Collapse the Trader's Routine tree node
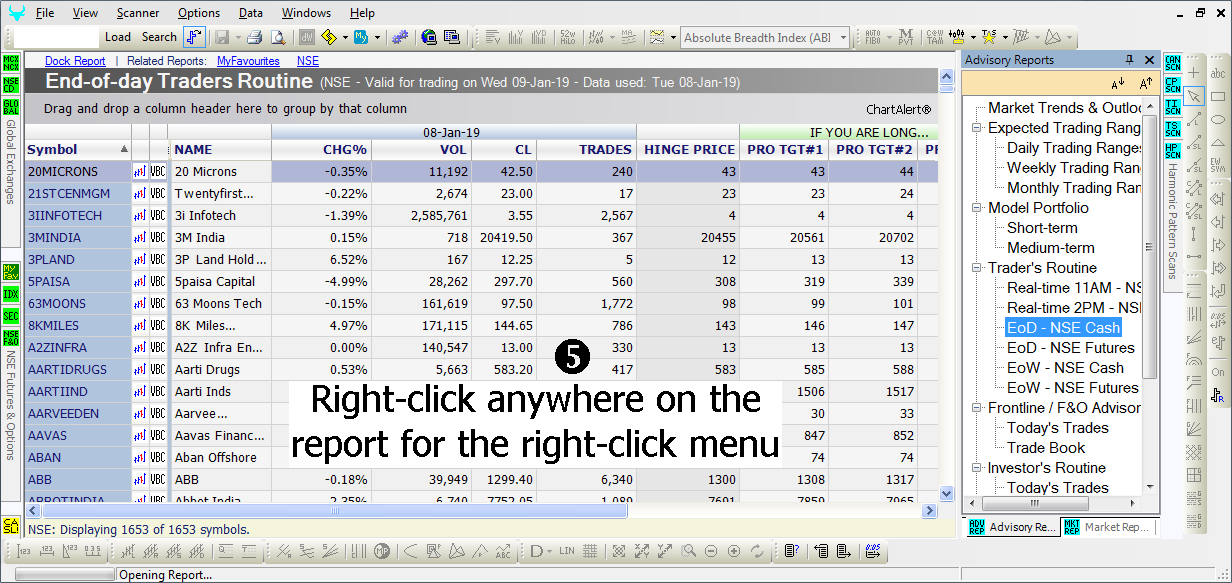This screenshot has width=1232, height=583. [x=976, y=268]
